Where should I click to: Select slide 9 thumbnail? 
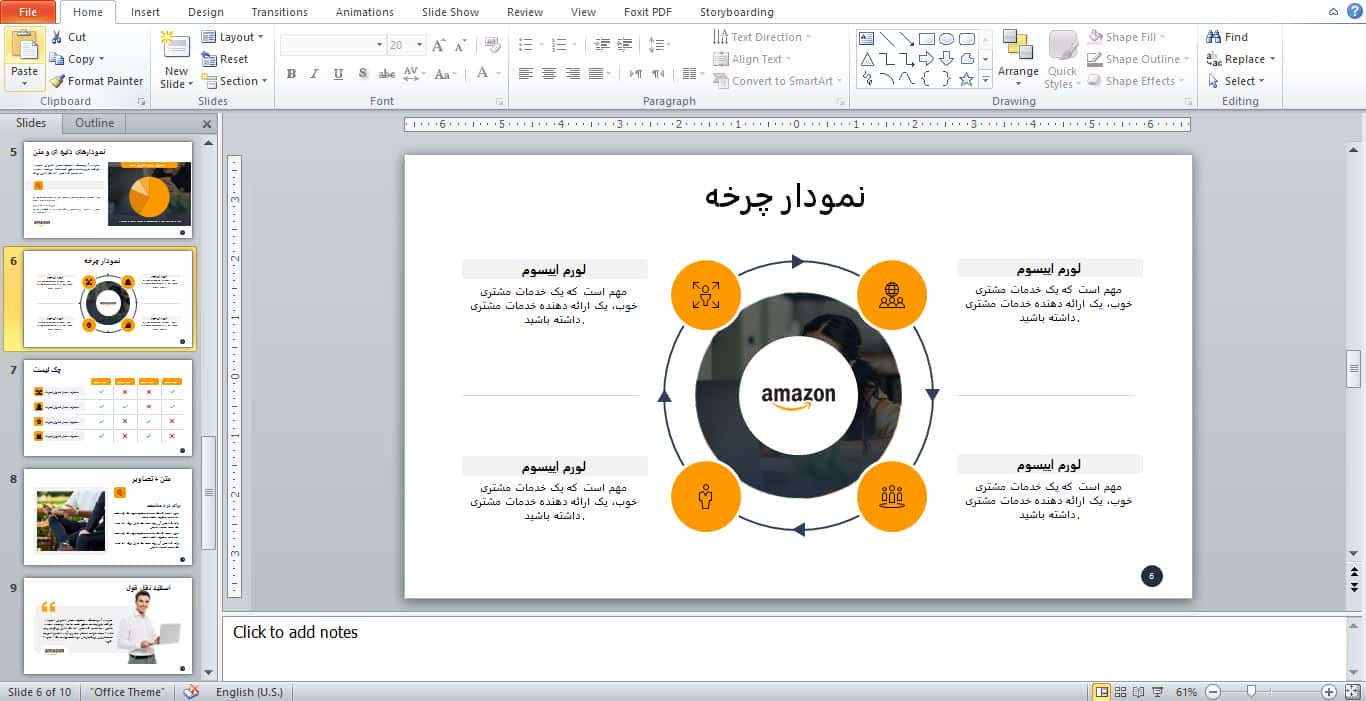point(108,626)
